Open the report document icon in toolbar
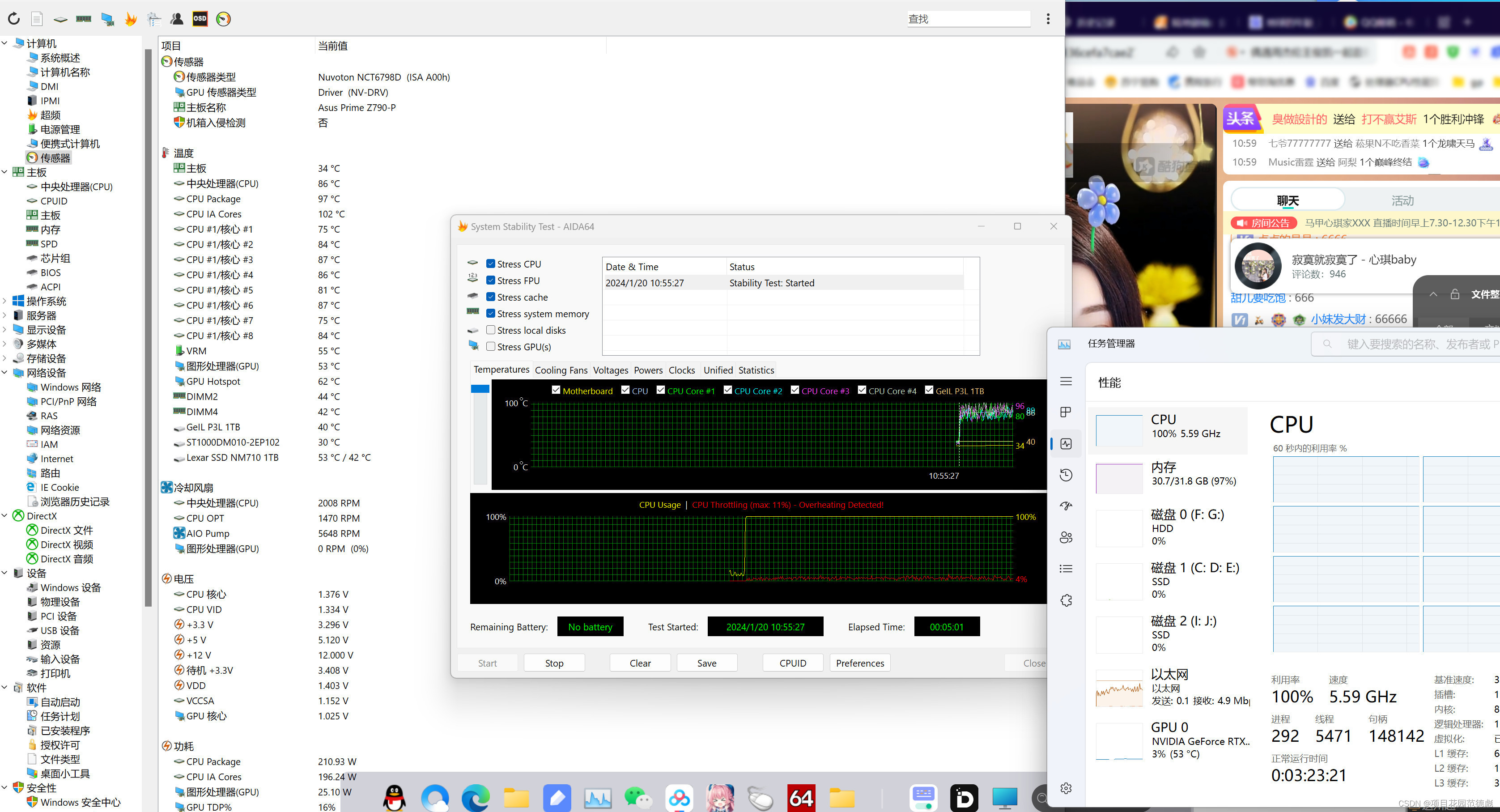1500x812 pixels. click(x=37, y=19)
